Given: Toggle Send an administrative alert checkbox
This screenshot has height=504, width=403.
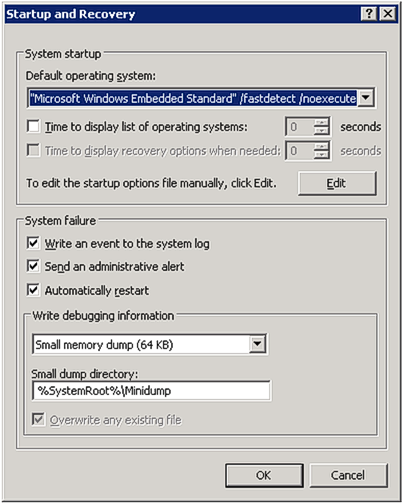Looking at the screenshot, I should (x=33, y=266).
